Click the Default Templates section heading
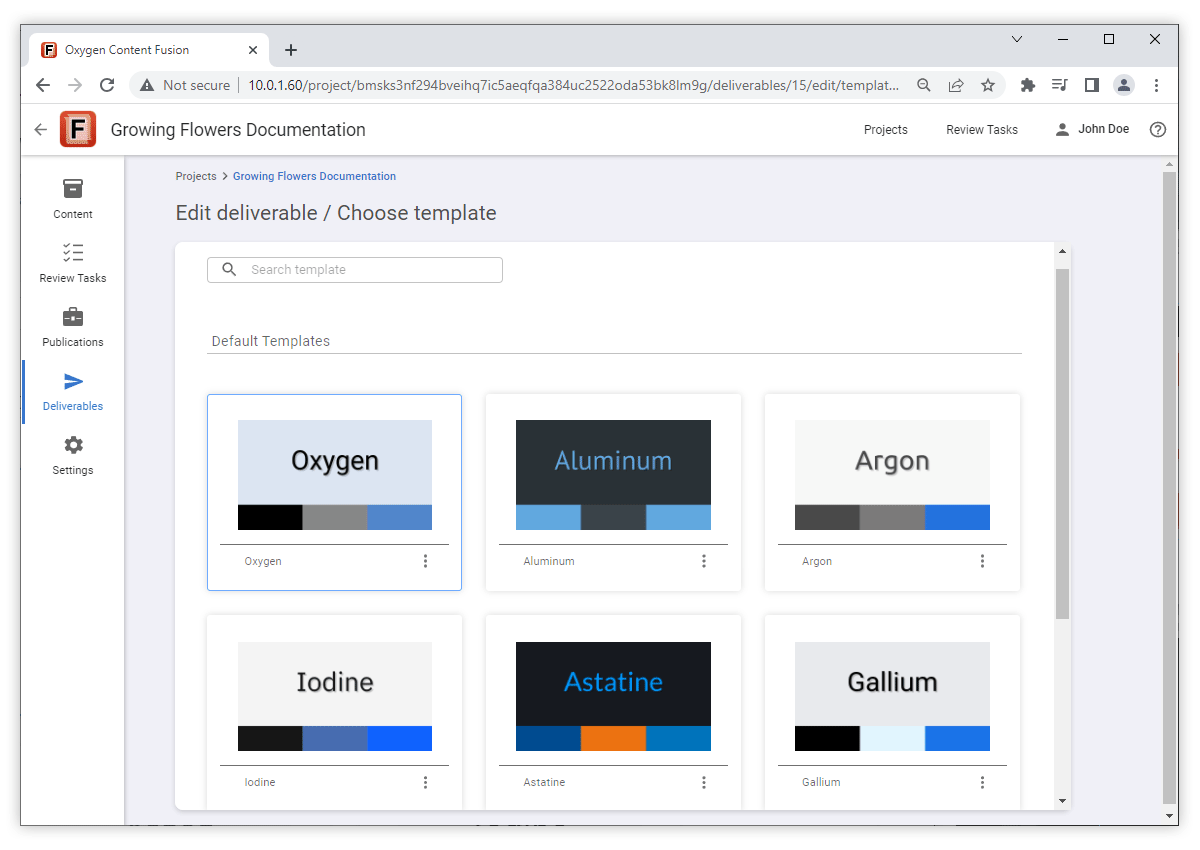Screen dimensions: 1200x850 pyautogui.click(x=271, y=341)
